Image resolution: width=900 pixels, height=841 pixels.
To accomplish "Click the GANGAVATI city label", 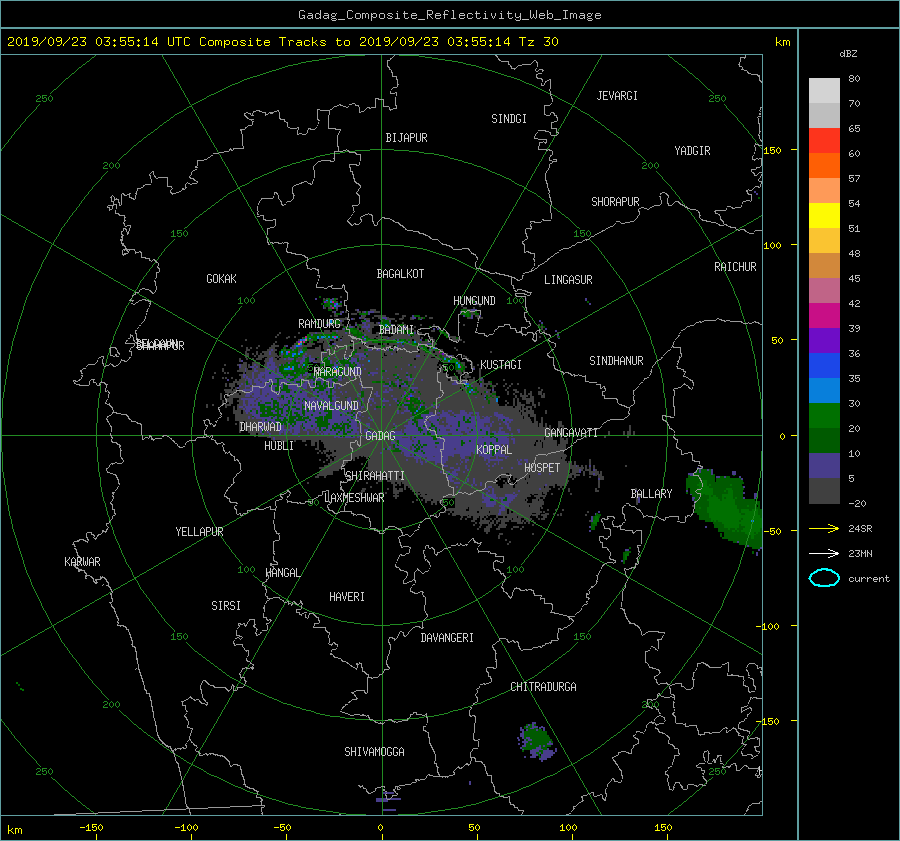I will coord(571,432).
